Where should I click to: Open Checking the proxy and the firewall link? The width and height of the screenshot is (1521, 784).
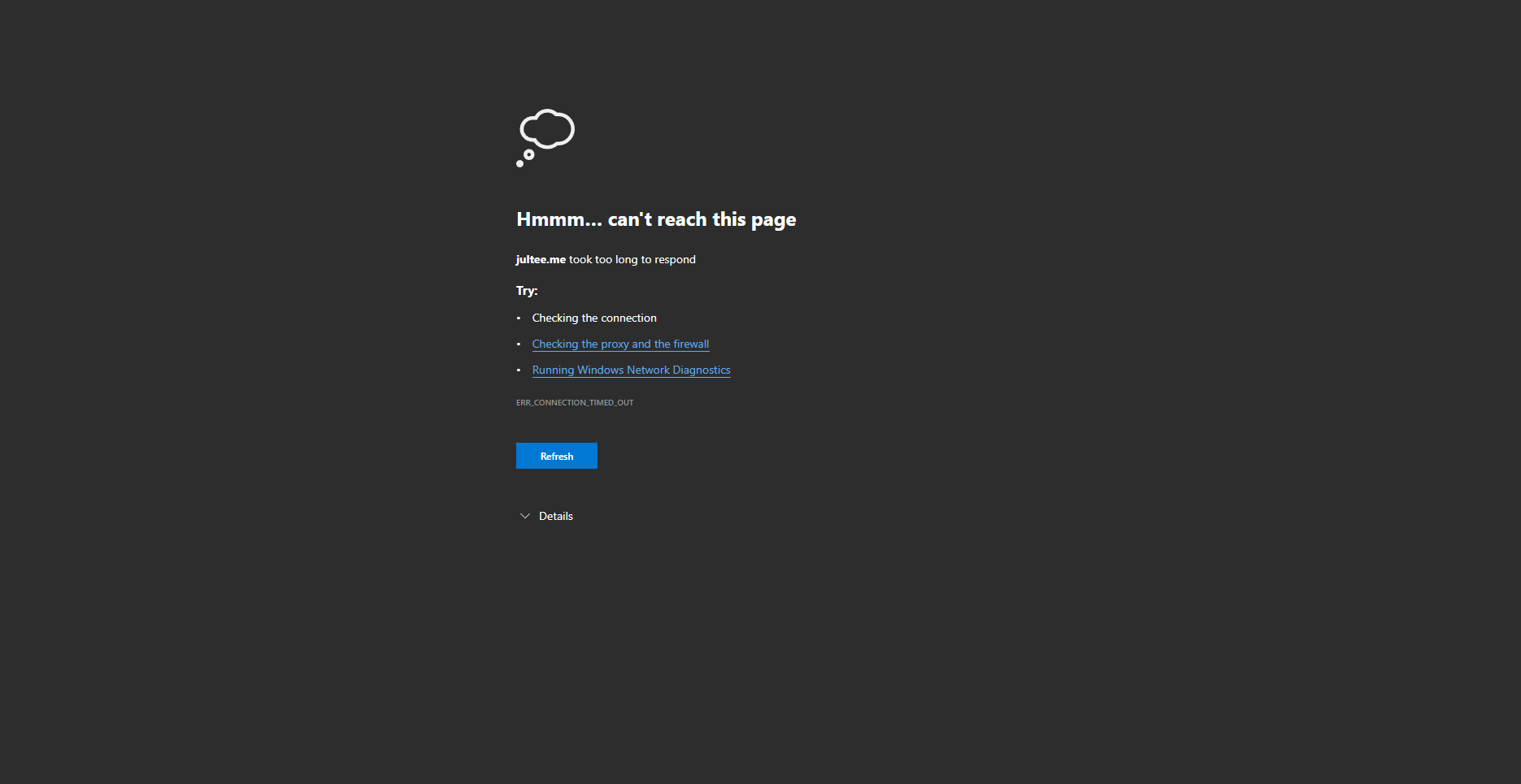point(620,344)
